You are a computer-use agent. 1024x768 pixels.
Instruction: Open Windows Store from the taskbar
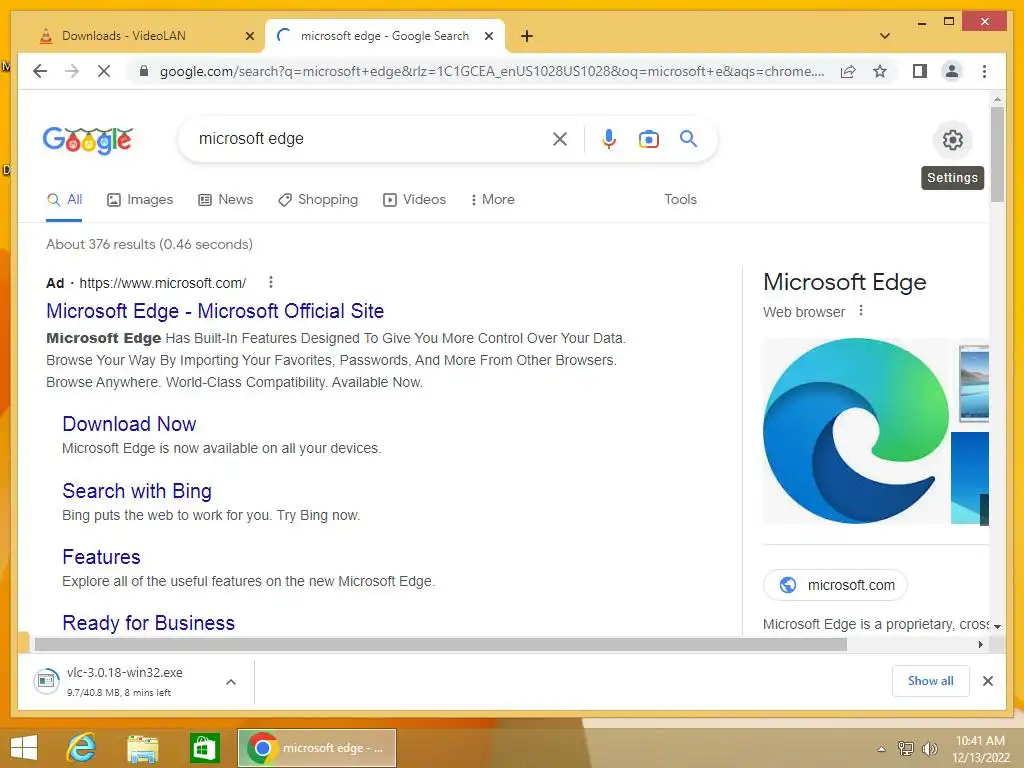(204, 748)
